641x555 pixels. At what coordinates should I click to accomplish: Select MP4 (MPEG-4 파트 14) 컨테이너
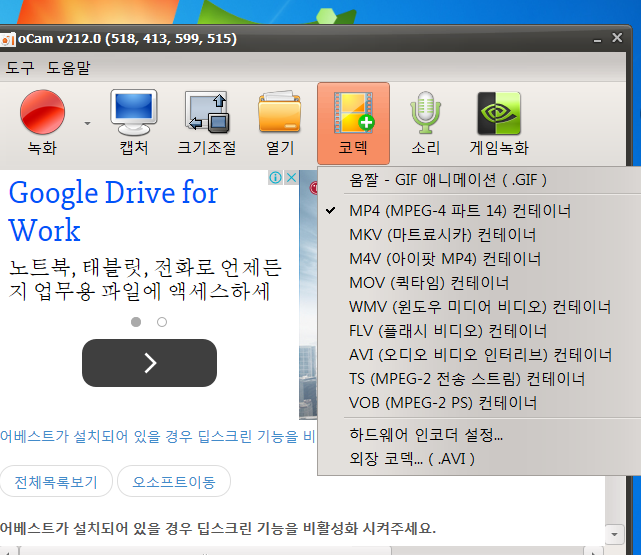point(479,211)
